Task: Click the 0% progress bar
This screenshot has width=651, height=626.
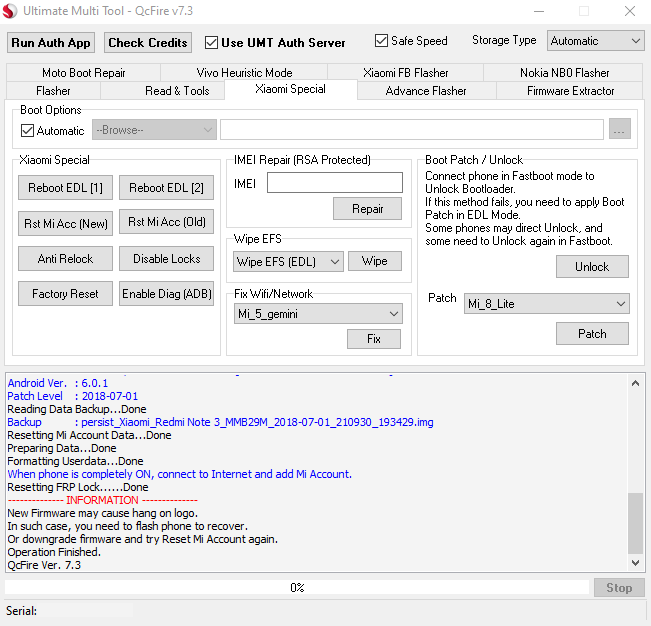Action: coord(297,587)
